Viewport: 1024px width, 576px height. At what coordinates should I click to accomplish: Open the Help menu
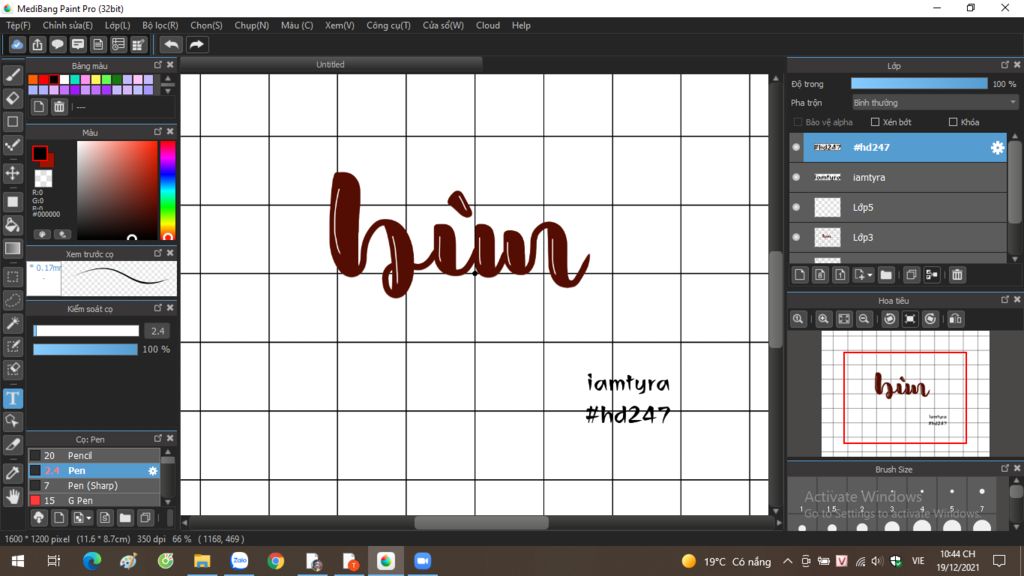pos(521,25)
